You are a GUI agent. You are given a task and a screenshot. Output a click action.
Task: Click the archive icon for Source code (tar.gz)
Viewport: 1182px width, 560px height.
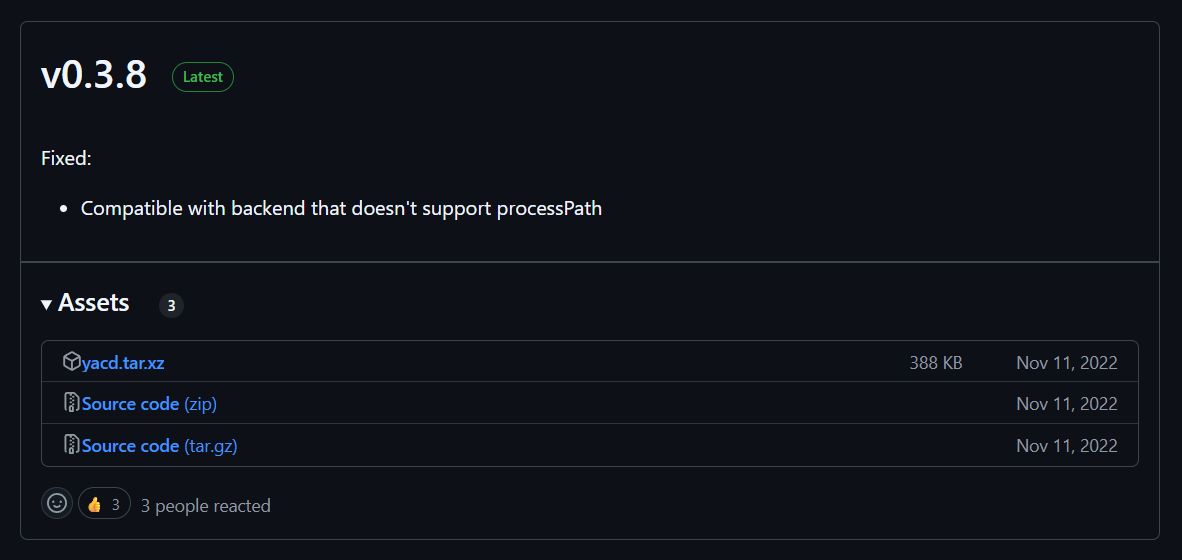click(71, 445)
